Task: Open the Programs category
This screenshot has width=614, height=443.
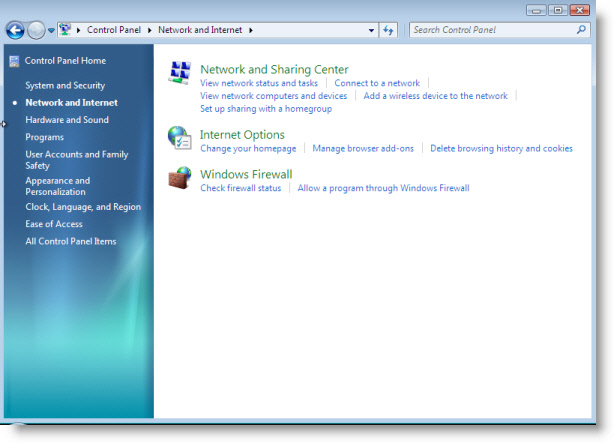Action: coord(44,137)
